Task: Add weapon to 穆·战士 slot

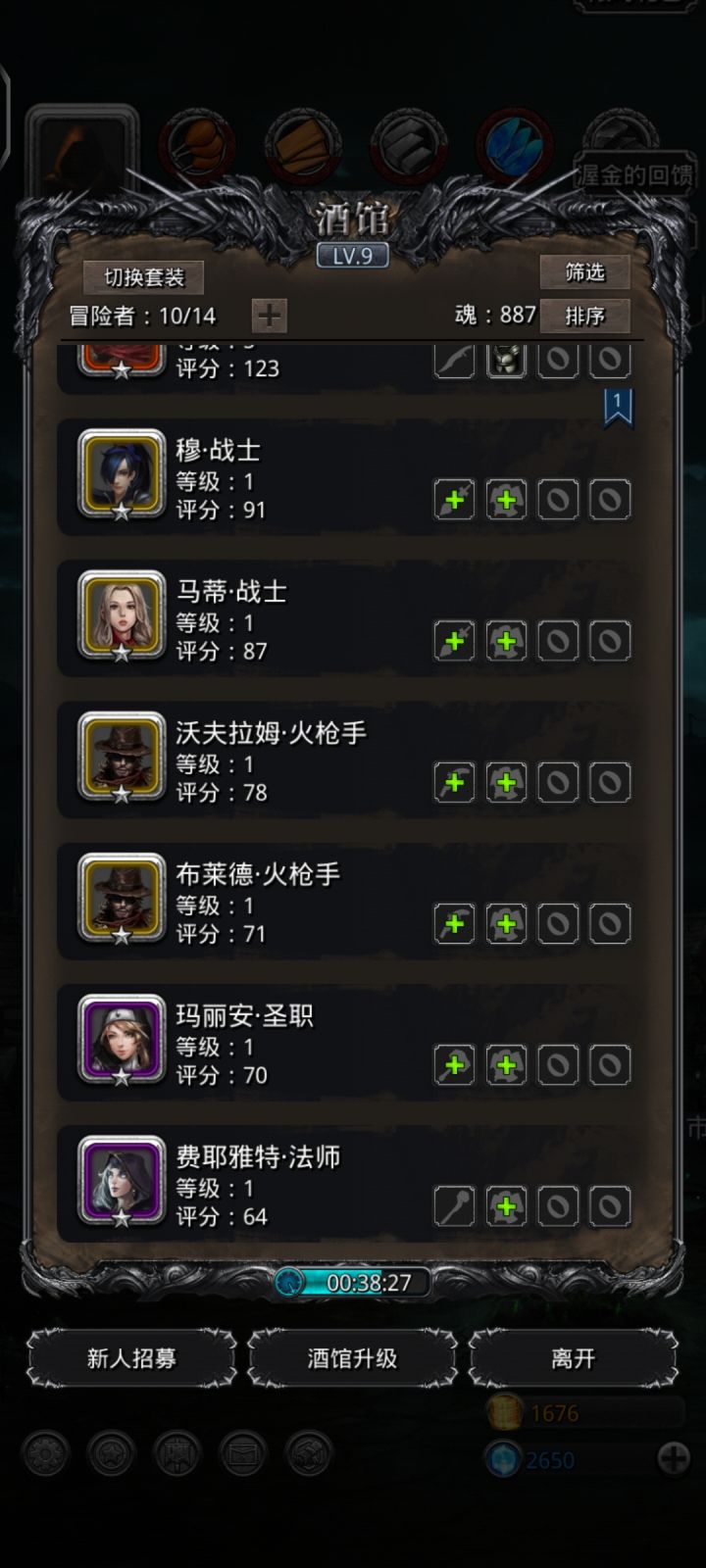Action: 454,500
